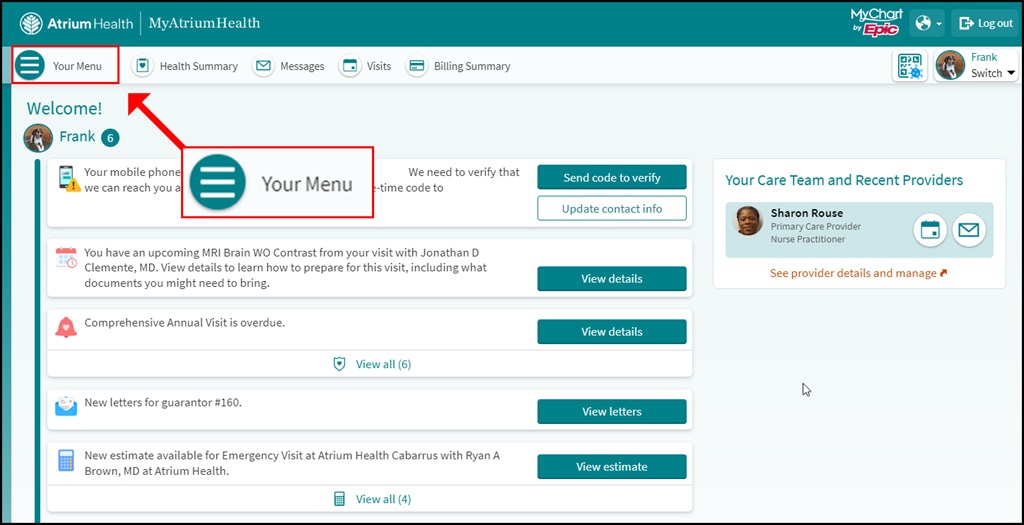The width and height of the screenshot is (1024, 525).
Task: Open the Frank Switch profile dropdown
Action: click(976, 65)
